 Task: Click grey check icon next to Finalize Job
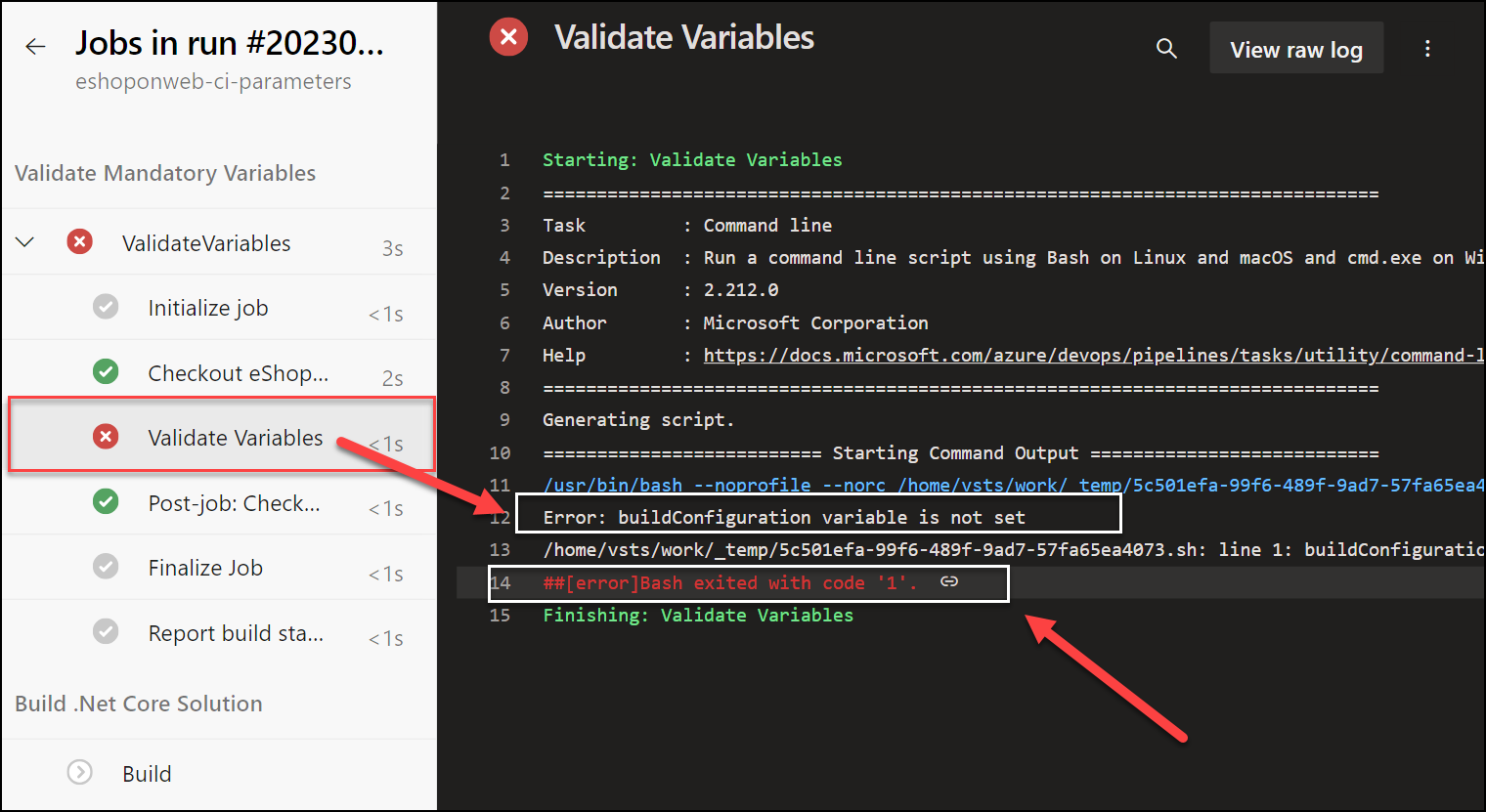[x=106, y=566]
